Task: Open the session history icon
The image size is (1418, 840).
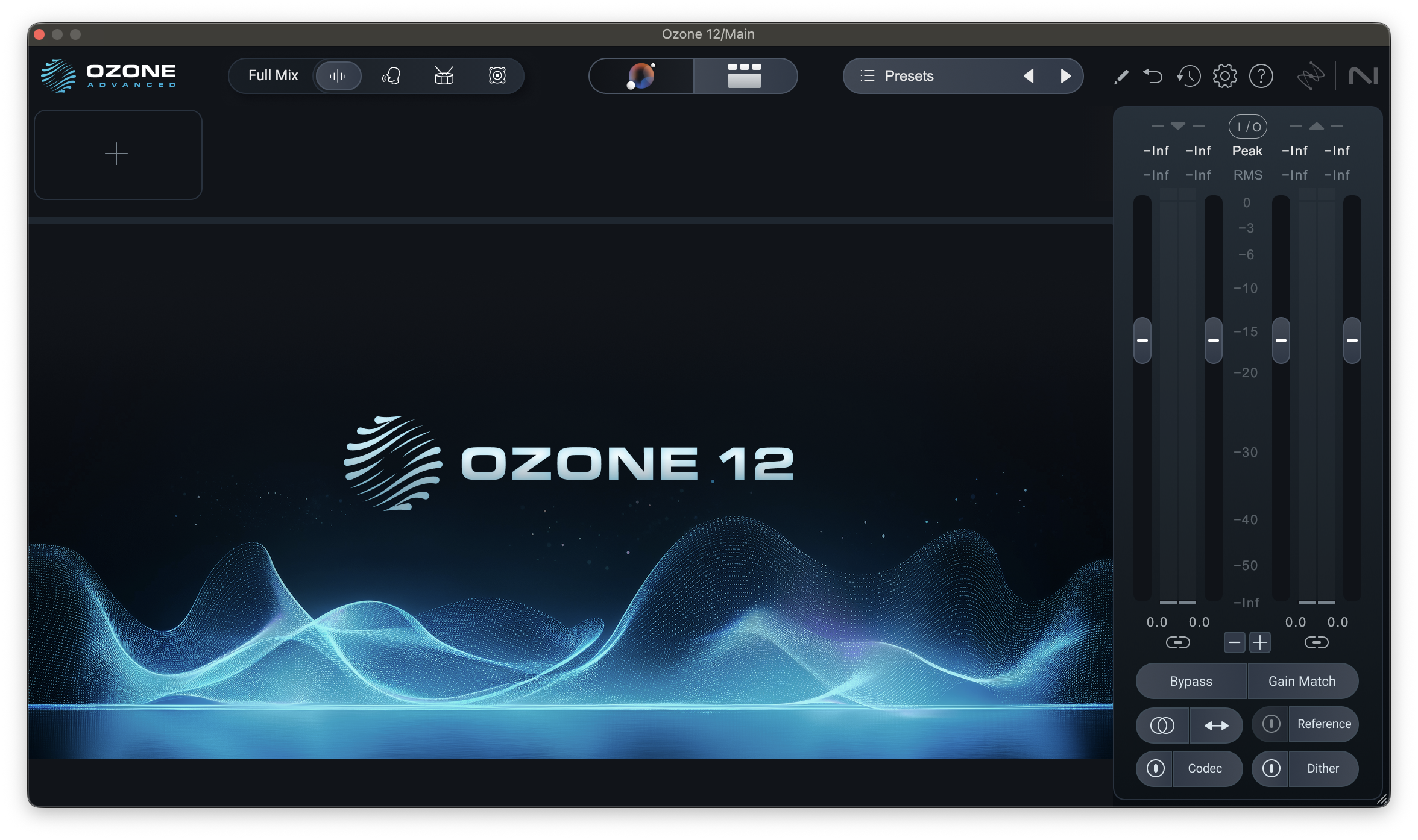Action: [1188, 75]
